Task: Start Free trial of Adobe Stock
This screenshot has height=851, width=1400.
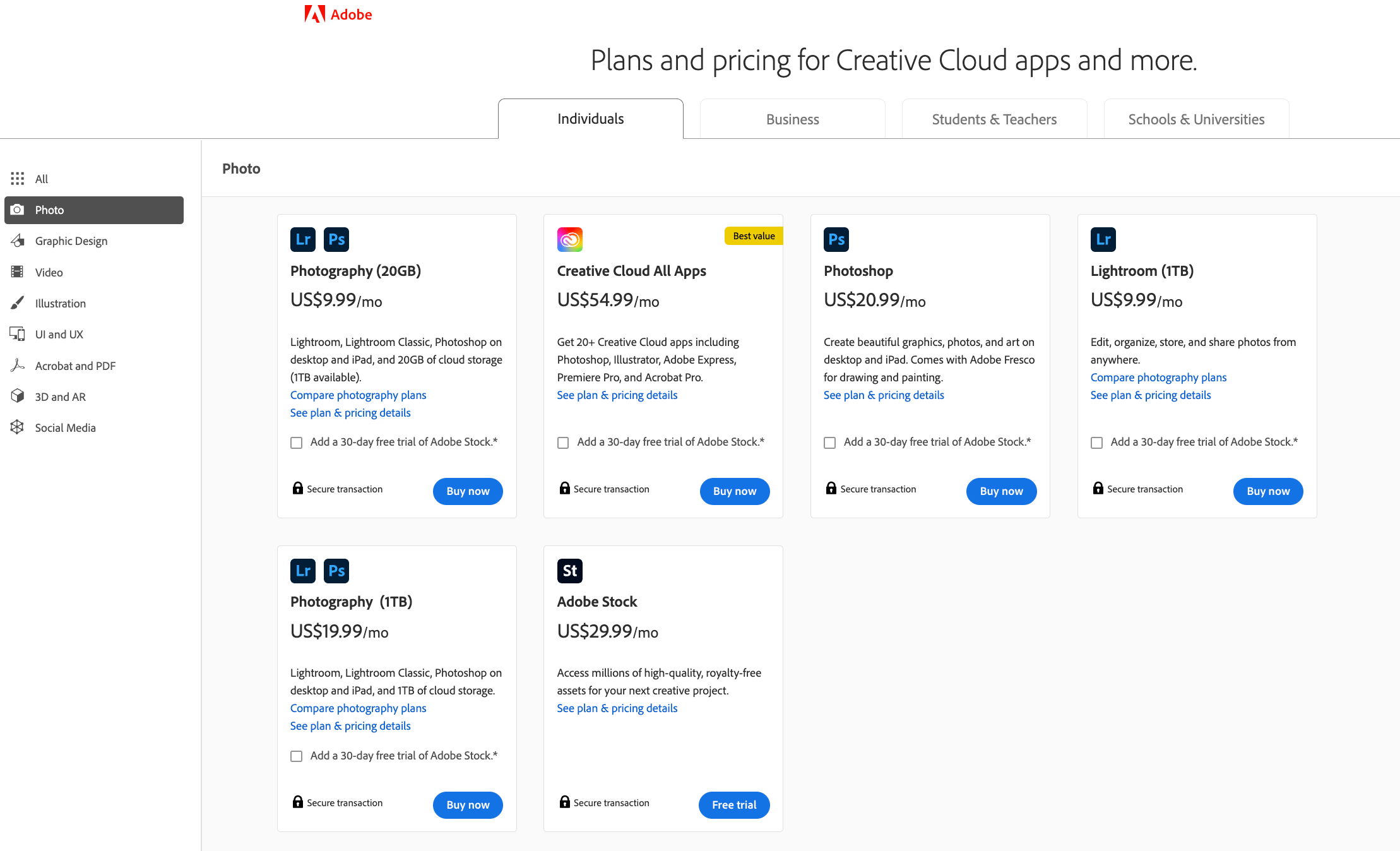Action: pos(734,805)
